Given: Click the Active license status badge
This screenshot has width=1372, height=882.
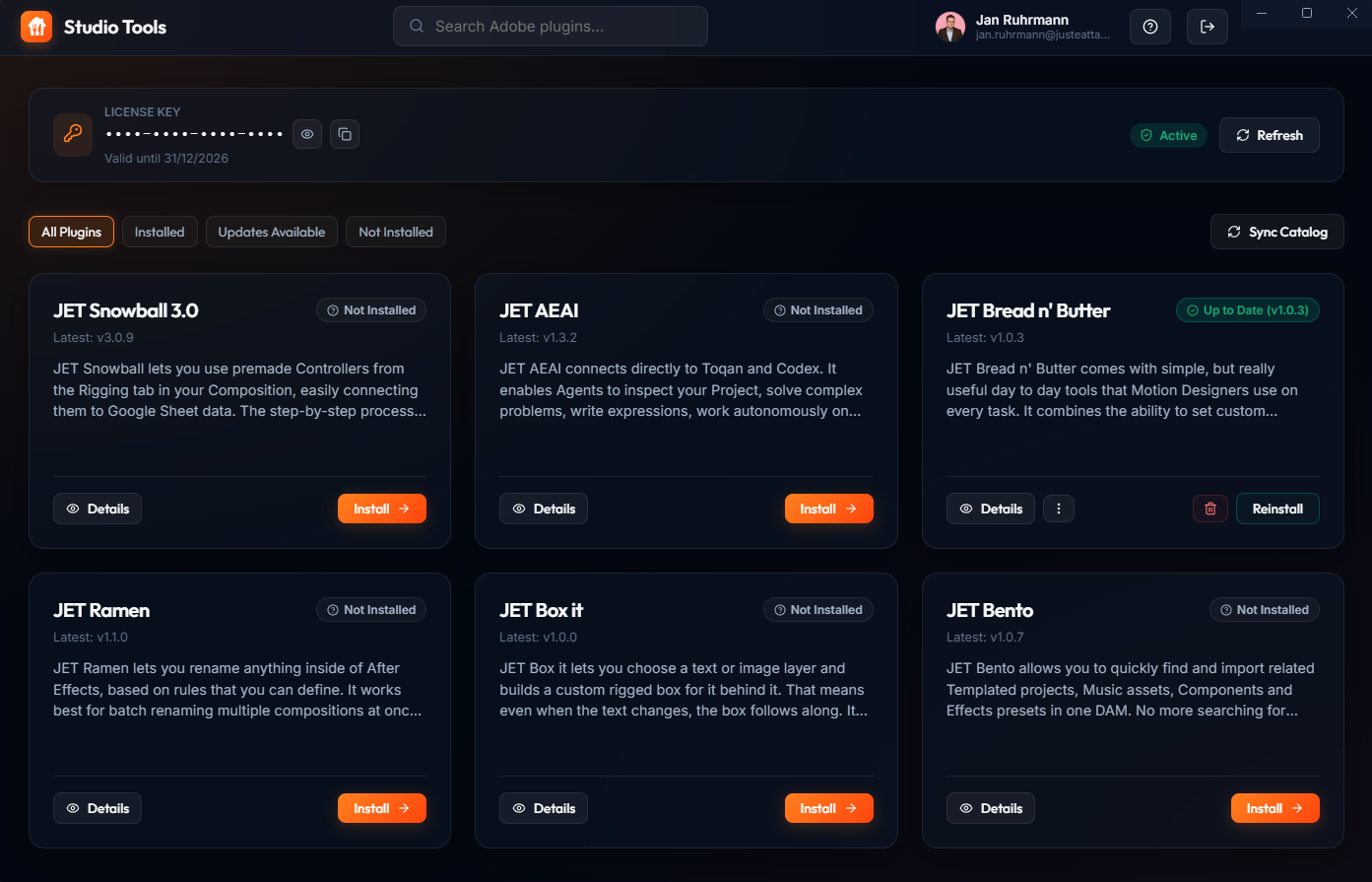Looking at the screenshot, I should (x=1168, y=135).
